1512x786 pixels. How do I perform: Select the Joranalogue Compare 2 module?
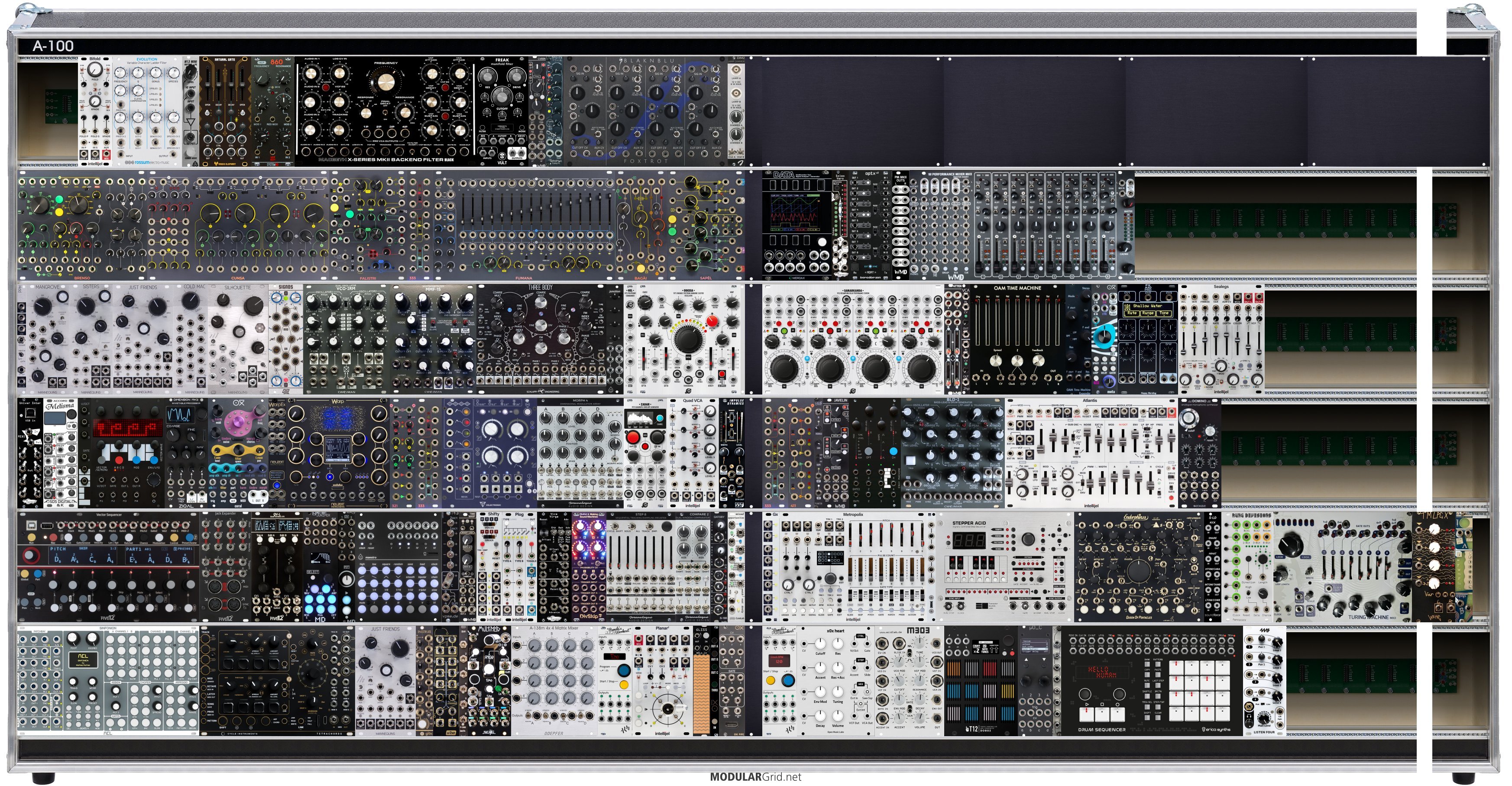(693, 567)
